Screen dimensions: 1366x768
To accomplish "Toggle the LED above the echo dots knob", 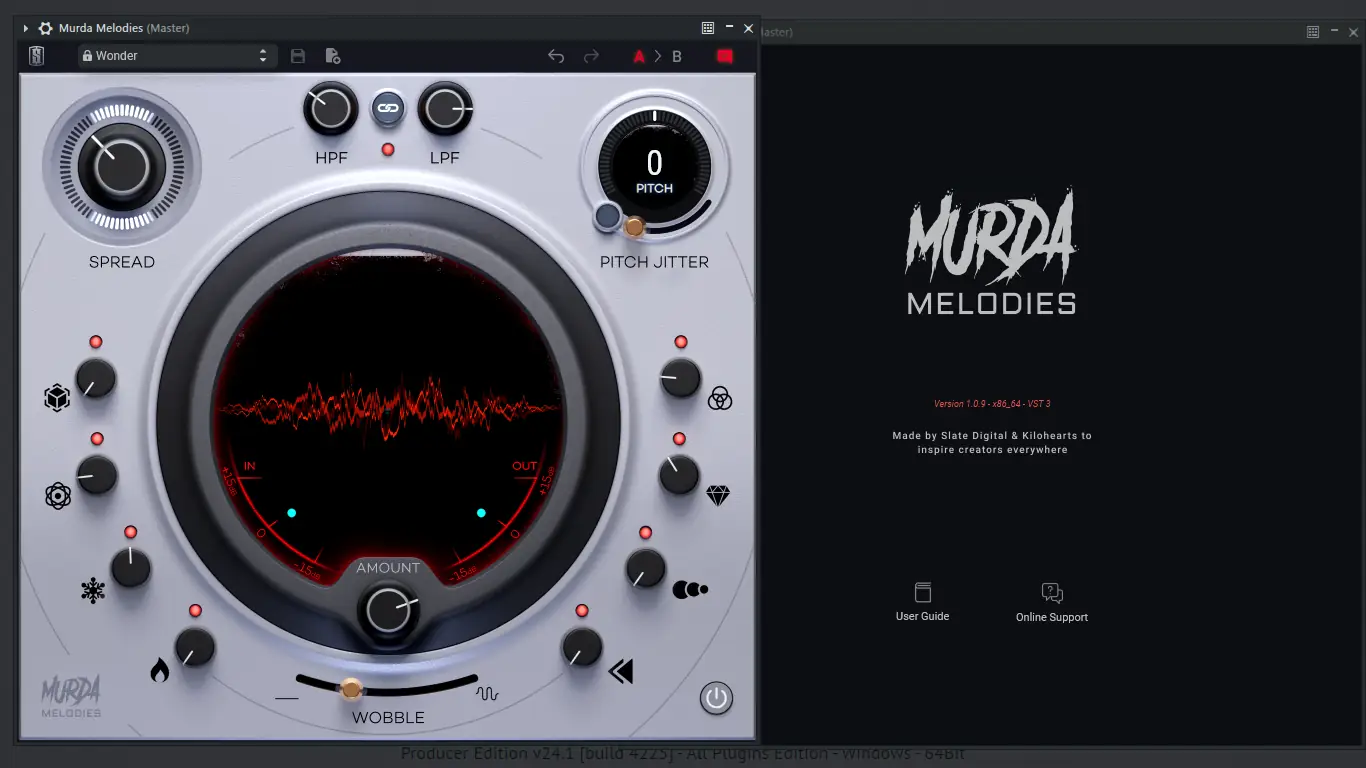I will (645, 533).
